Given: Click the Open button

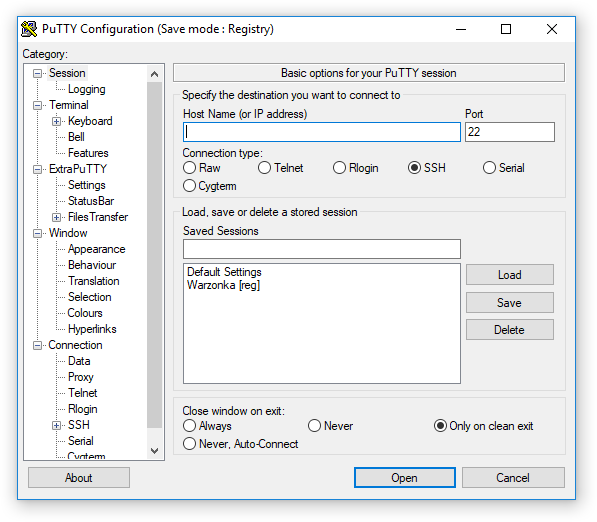Looking at the screenshot, I should [x=405, y=477].
